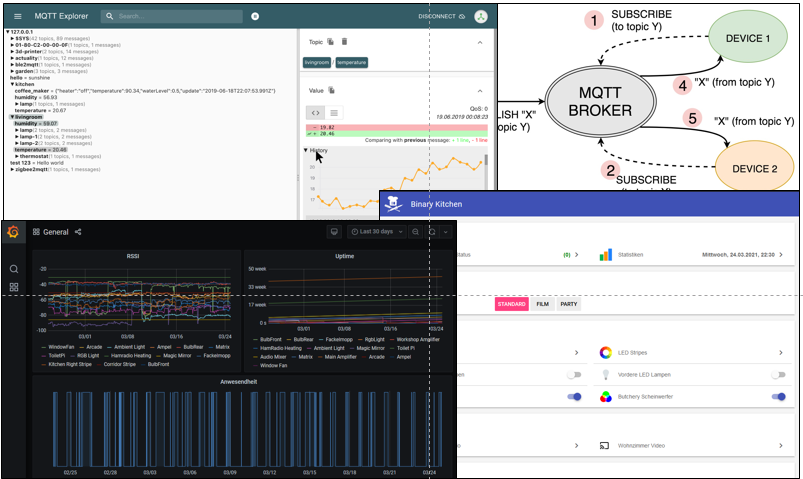Share the General dashboard in Grafana
Screen dimensions: 803x479
click(x=78, y=232)
